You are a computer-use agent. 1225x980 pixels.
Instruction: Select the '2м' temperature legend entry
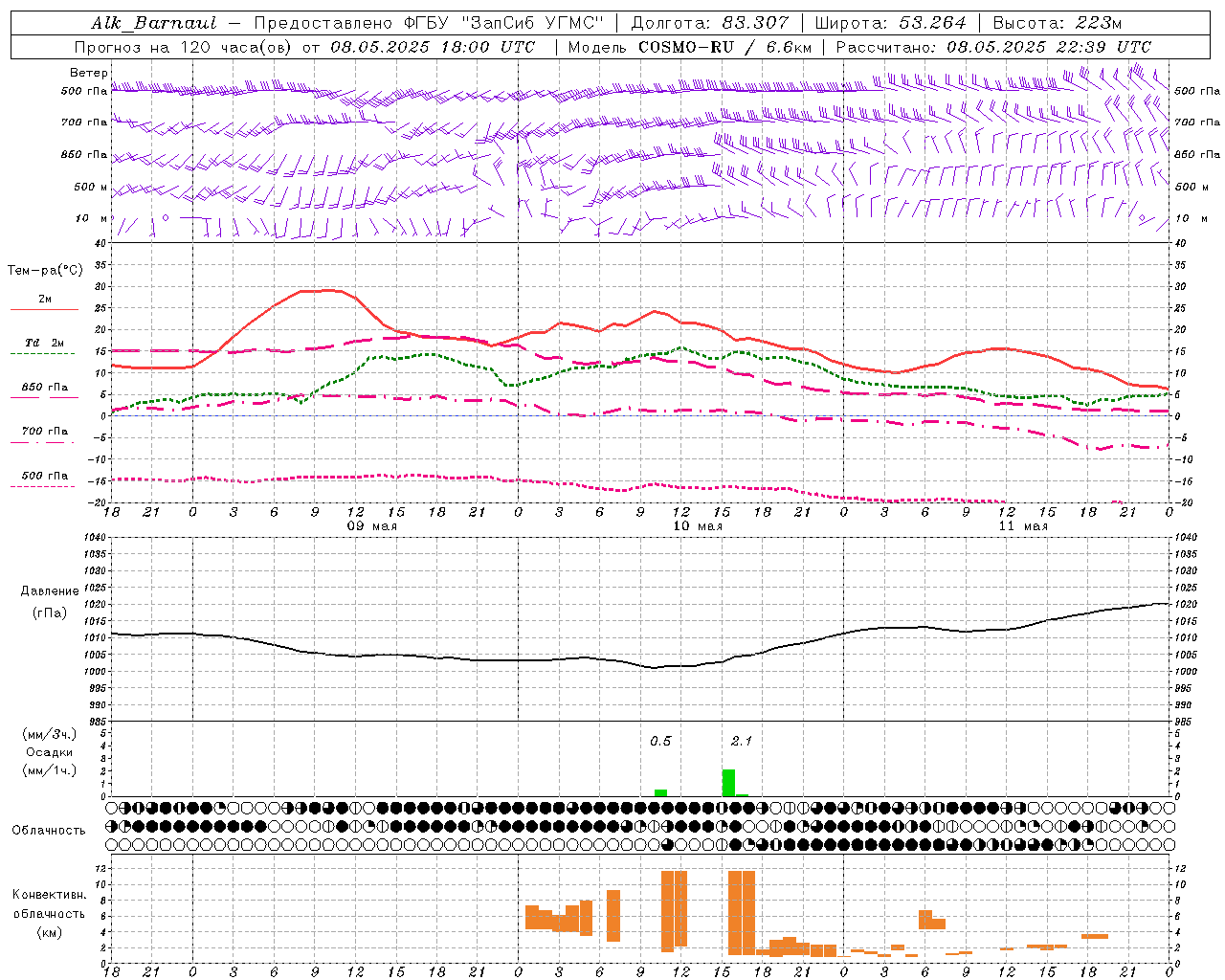[45, 299]
